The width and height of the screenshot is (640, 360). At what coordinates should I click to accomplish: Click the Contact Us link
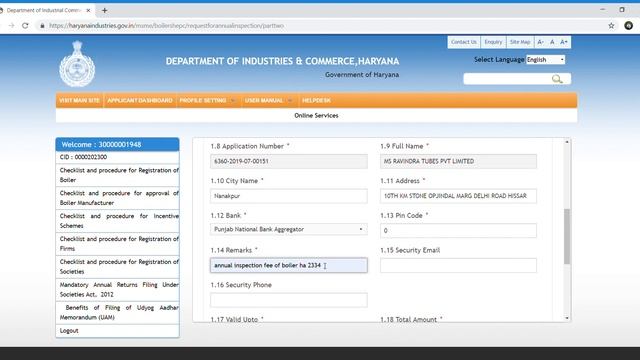(464, 42)
